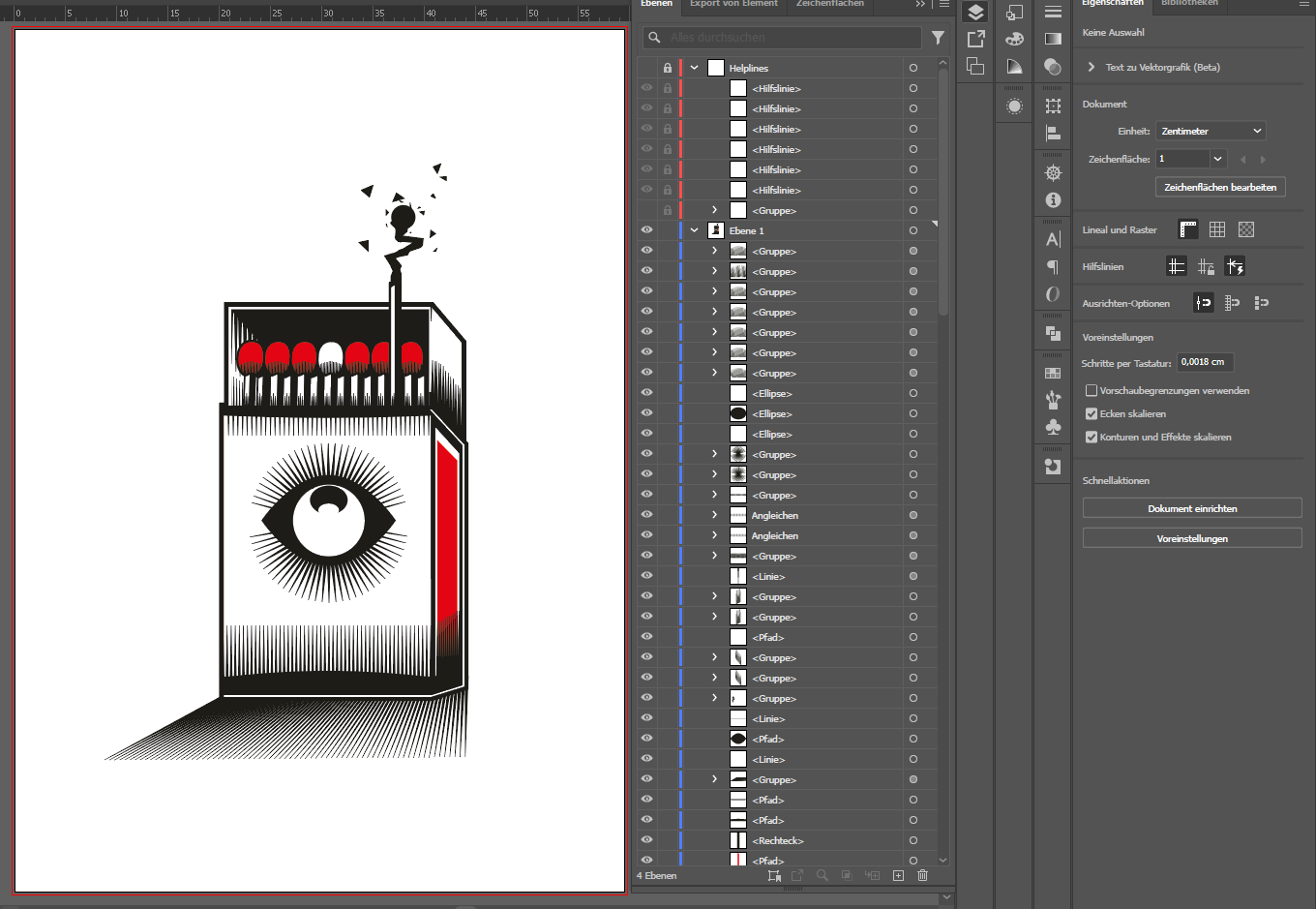Open the Symbols club icon panel
Viewport: 1316px width, 909px height.
[x=1053, y=427]
